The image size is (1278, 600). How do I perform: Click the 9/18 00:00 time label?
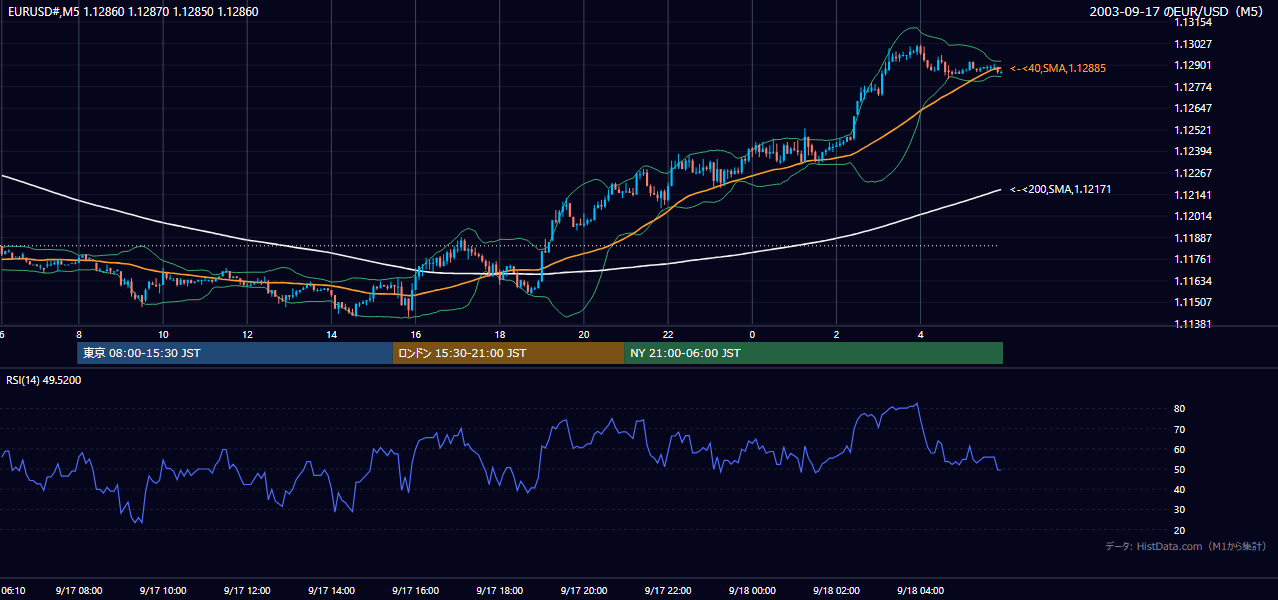pyautogui.click(x=752, y=591)
